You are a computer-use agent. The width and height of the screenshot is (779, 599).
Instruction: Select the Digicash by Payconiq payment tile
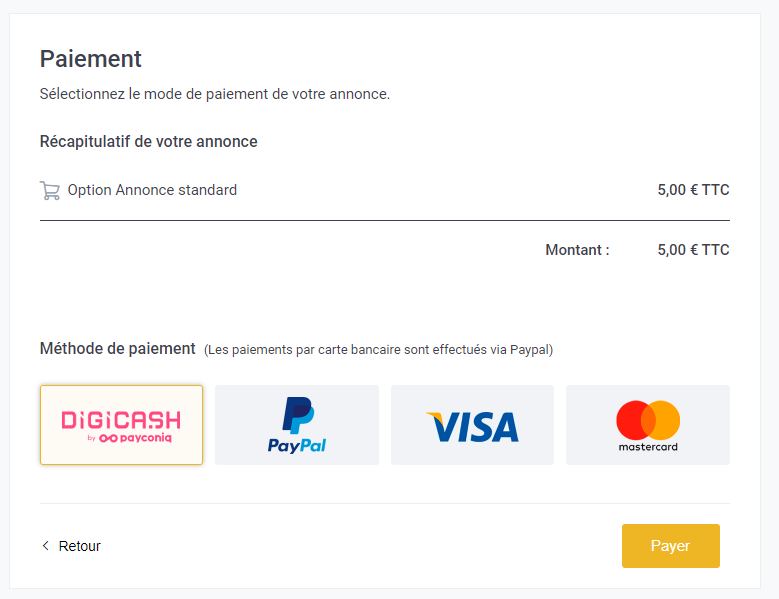point(122,425)
